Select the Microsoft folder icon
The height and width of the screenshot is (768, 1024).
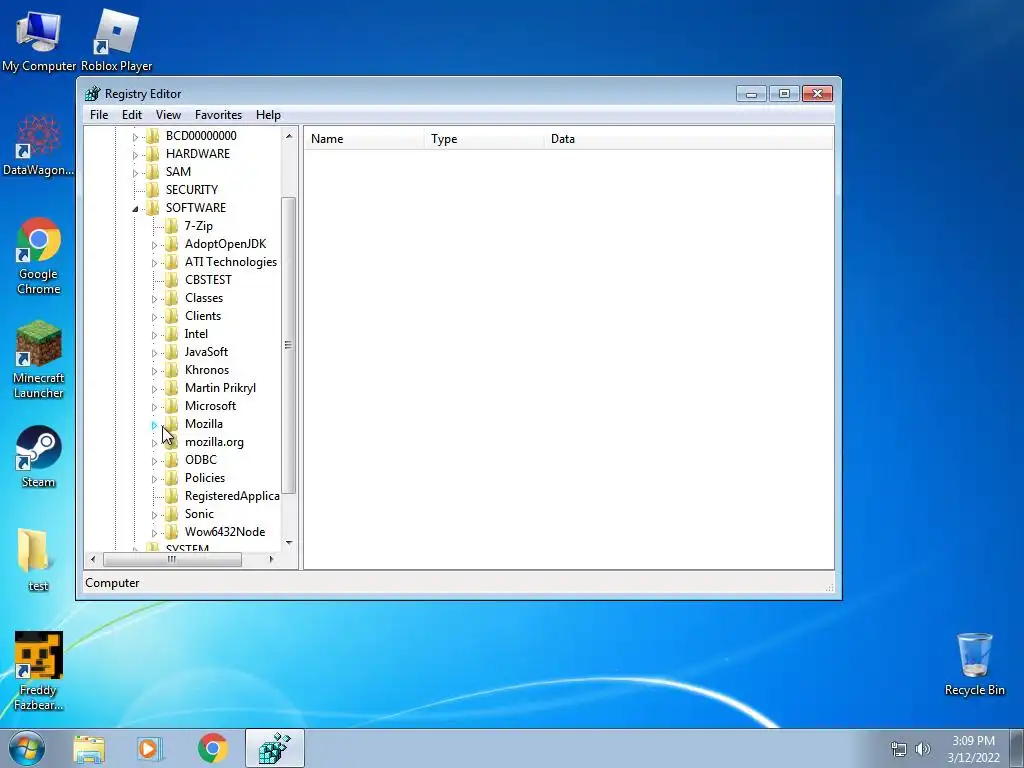(x=171, y=406)
